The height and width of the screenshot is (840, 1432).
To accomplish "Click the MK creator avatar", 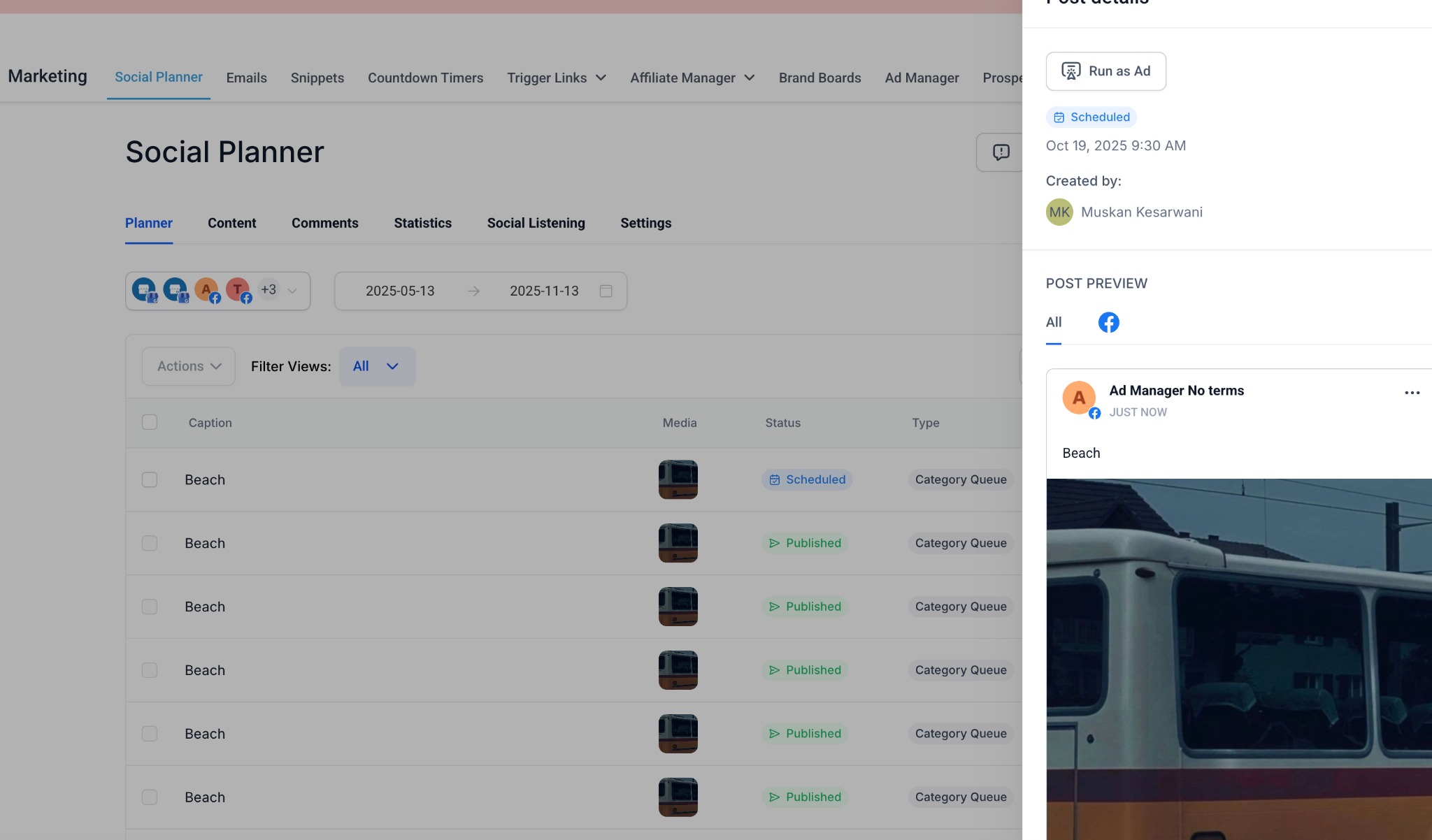I will pos(1059,212).
